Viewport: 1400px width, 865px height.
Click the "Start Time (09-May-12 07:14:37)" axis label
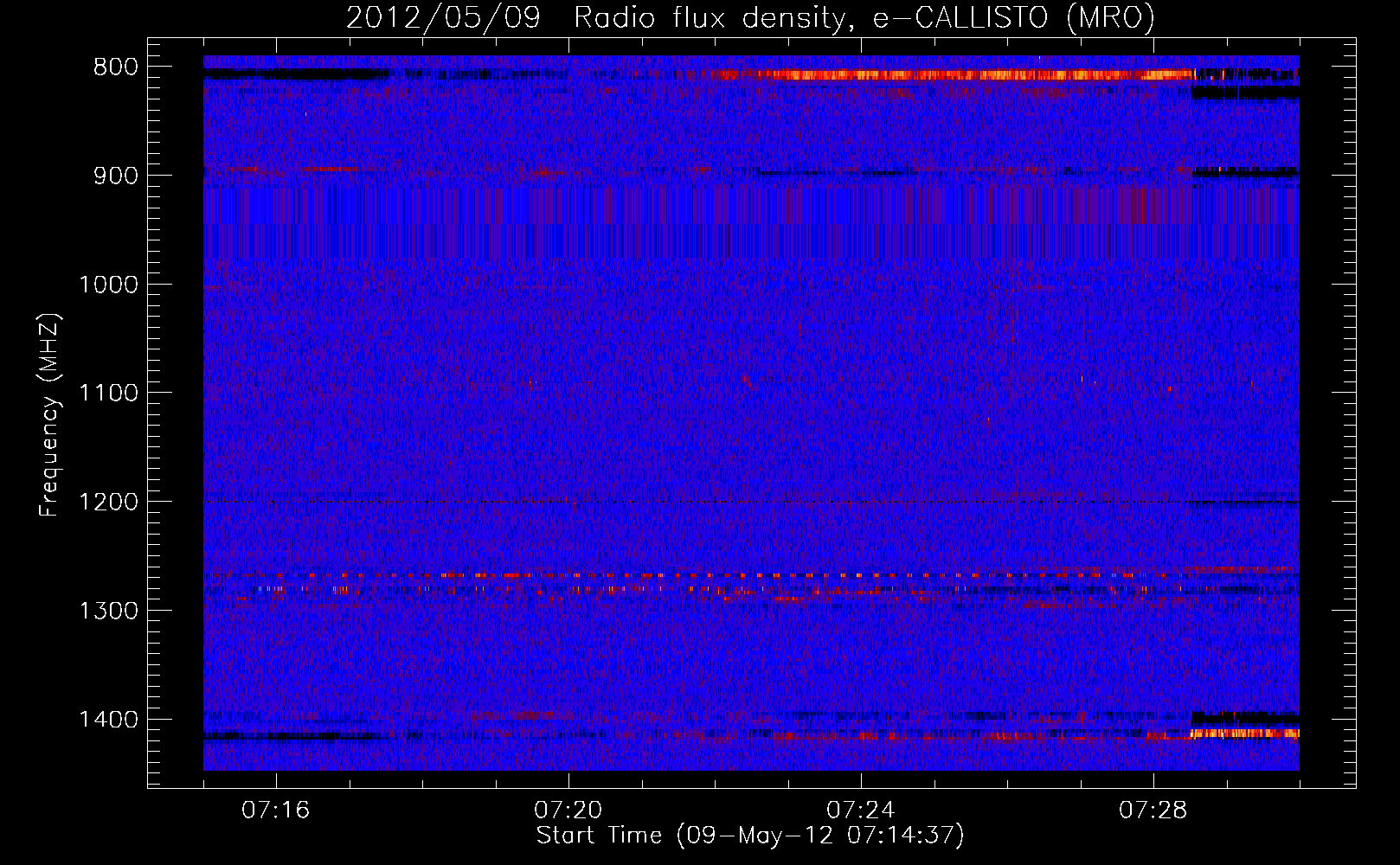point(750,836)
